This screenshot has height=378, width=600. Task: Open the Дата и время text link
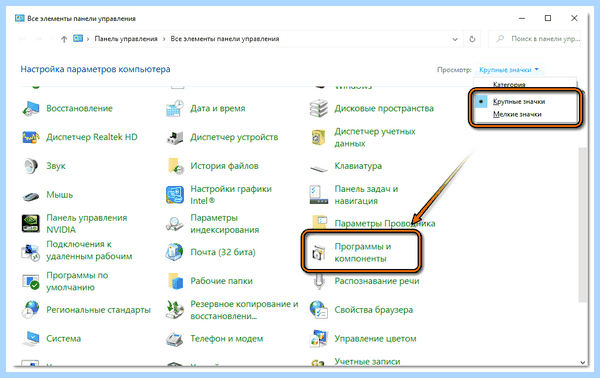click(x=218, y=109)
